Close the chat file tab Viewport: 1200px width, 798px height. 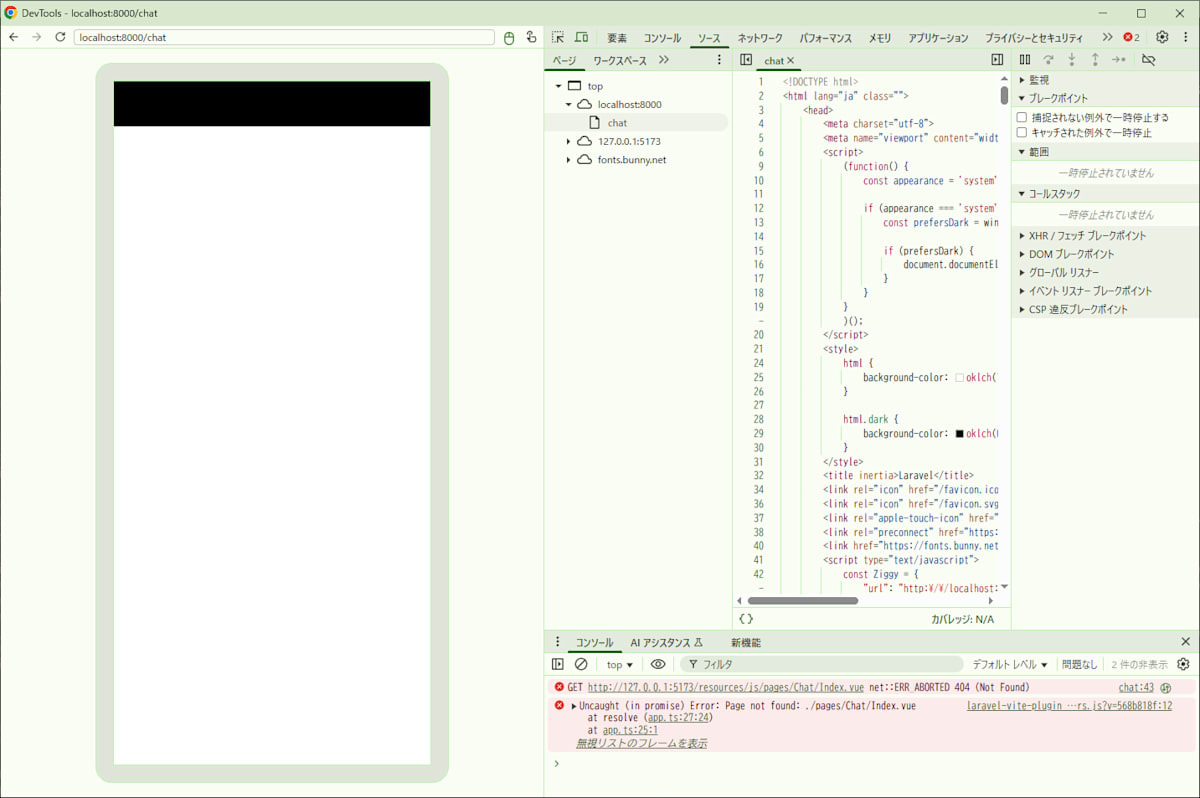[x=790, y=61]
